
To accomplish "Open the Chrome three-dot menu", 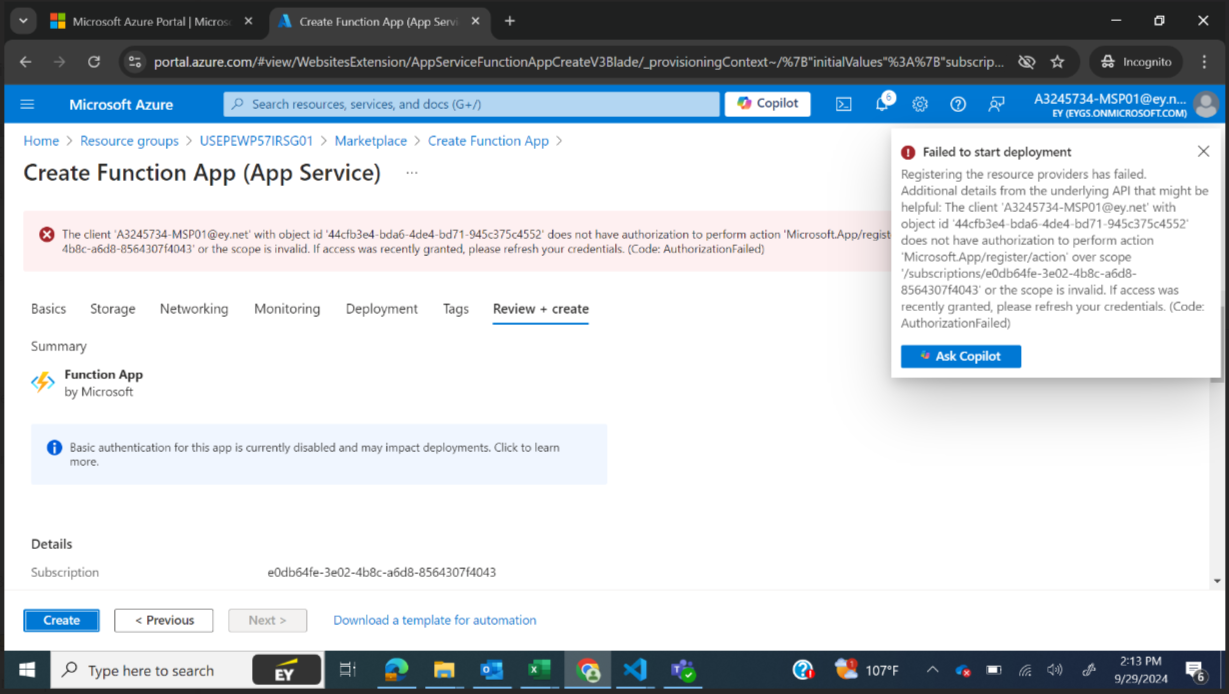I will click(1204, 62).
